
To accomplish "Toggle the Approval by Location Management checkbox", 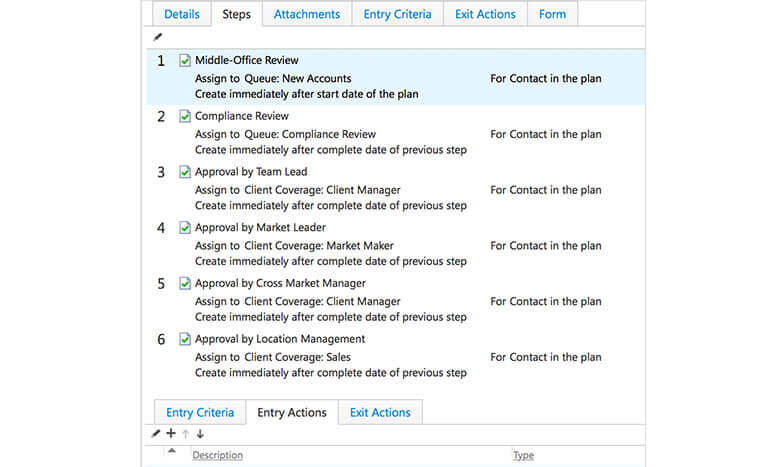I will (x=185, y=339).
